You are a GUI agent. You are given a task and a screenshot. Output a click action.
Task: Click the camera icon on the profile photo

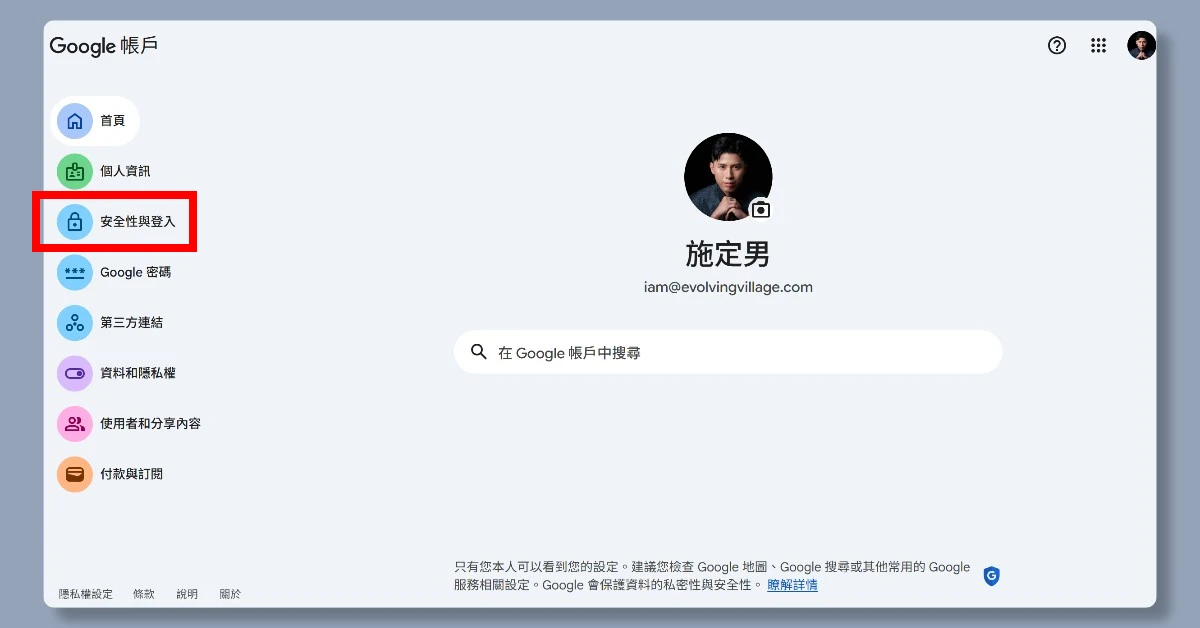761,209
